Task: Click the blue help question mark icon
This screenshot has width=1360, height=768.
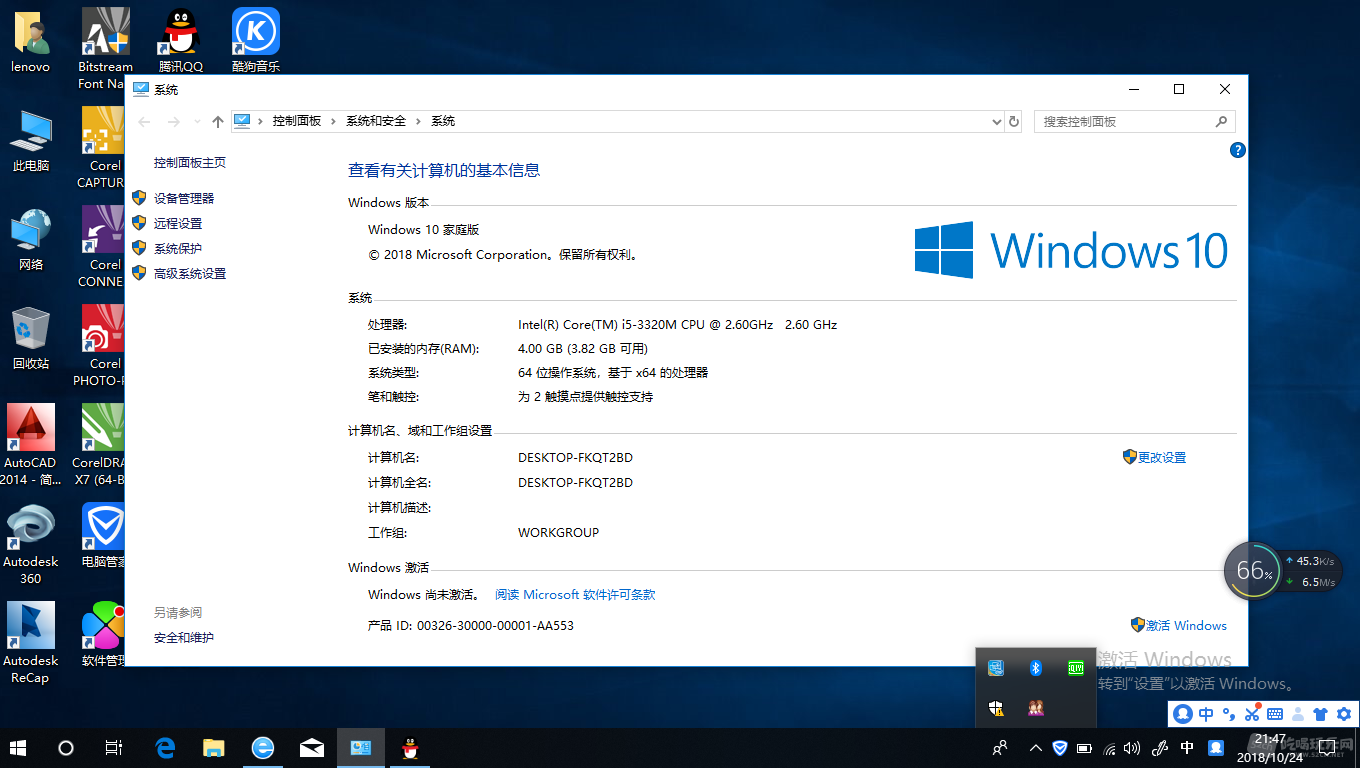Action: (x=1237, y=150)
